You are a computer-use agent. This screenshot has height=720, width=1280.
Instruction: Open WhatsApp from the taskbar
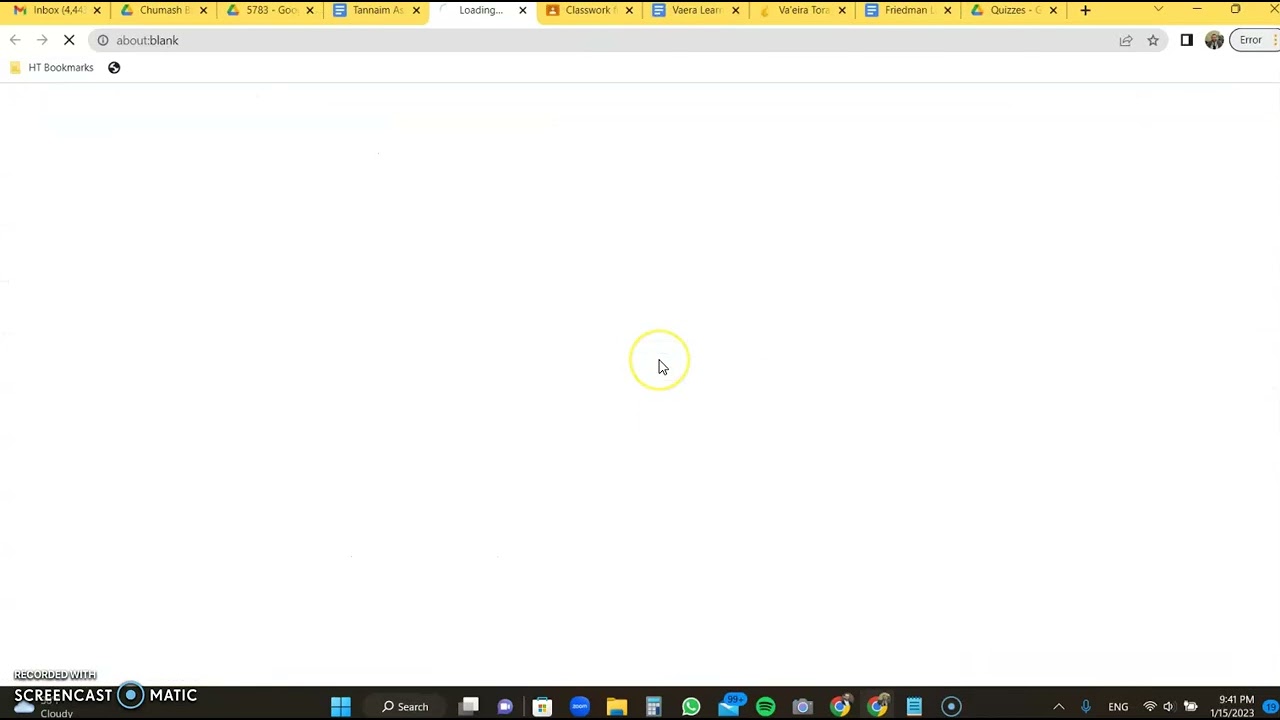coord(691,707)
